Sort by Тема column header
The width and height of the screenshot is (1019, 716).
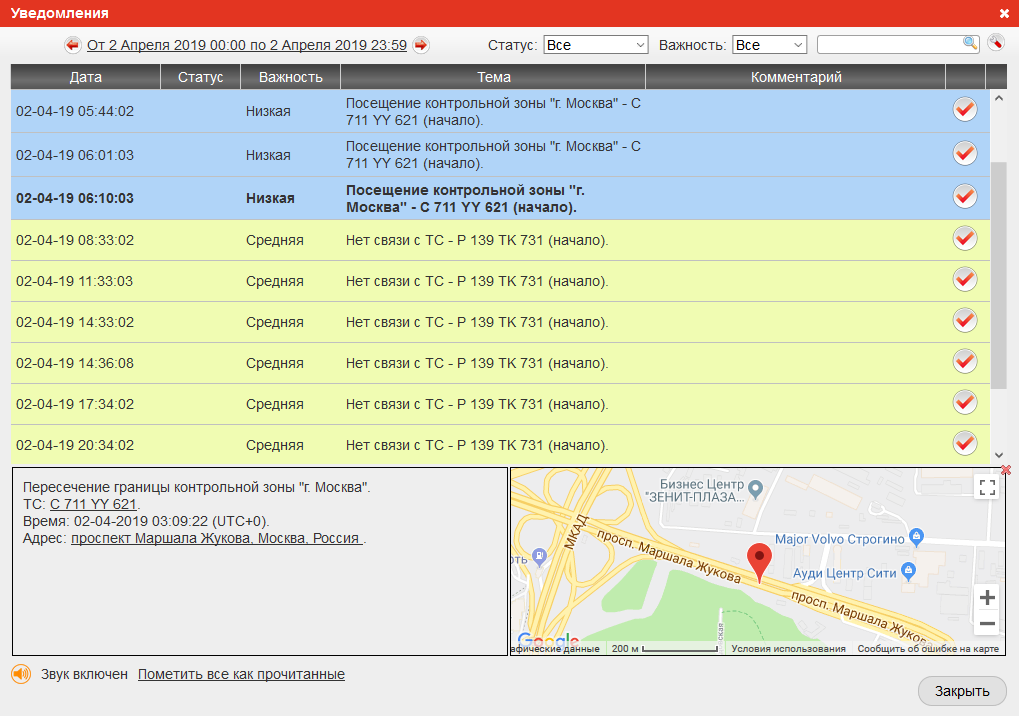pyautogui.click(x=493, y=77)
